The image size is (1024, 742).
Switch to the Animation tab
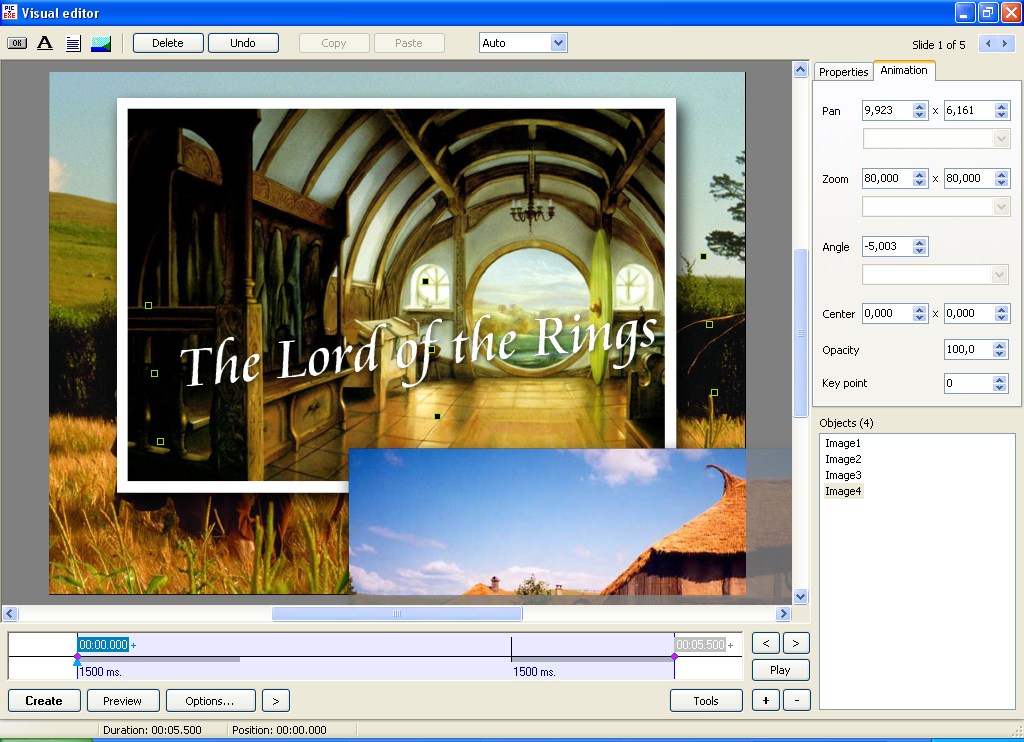pos(903,71)
